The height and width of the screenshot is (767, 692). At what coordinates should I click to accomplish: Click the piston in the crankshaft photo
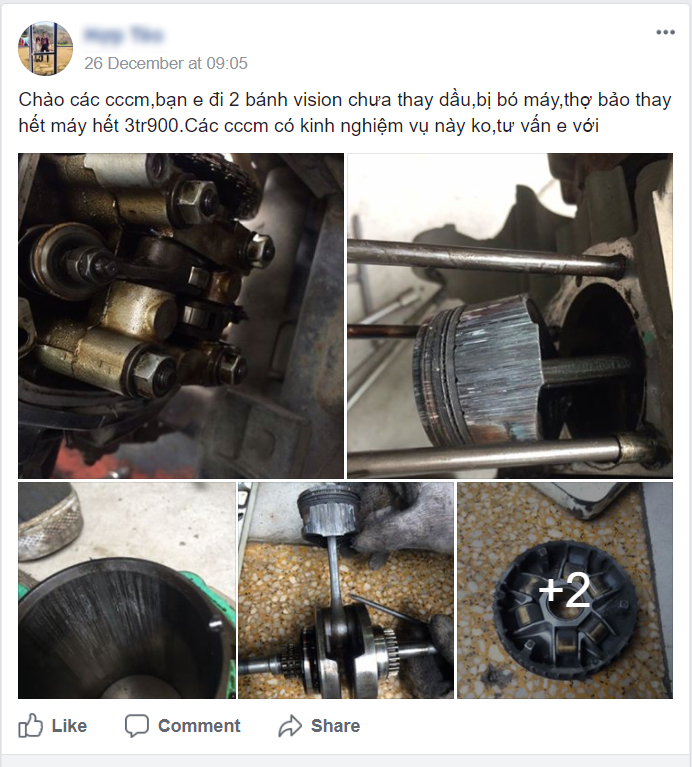(x=325, y=514)
